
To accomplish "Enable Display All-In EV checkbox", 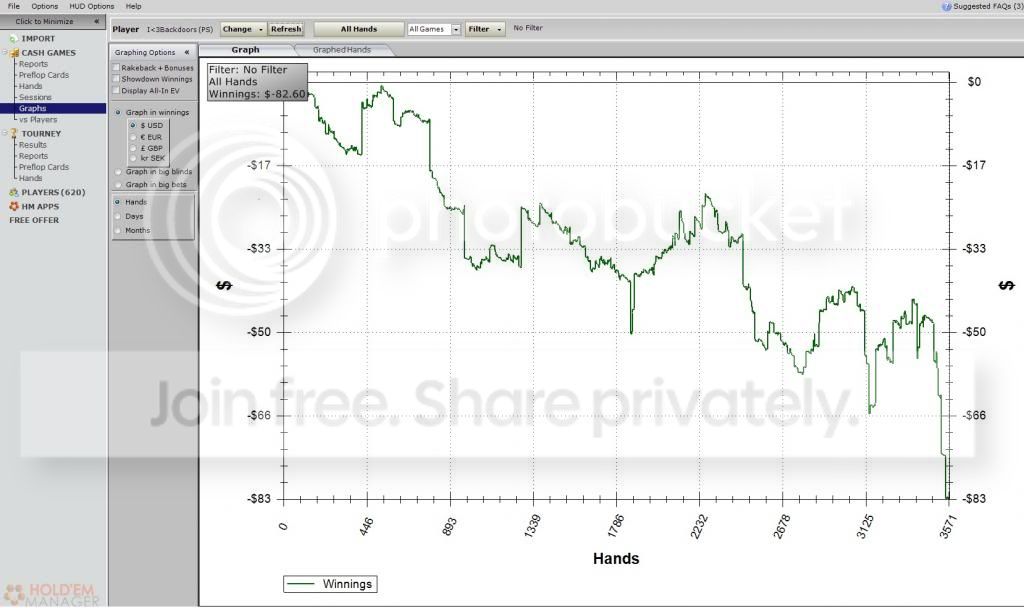I will click(x=116, y=91).
